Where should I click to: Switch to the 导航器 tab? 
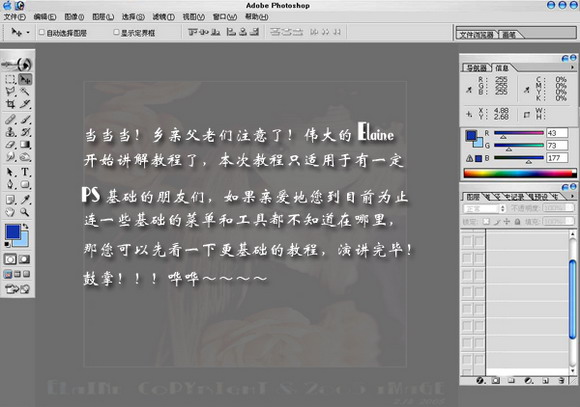pos(476,68)
